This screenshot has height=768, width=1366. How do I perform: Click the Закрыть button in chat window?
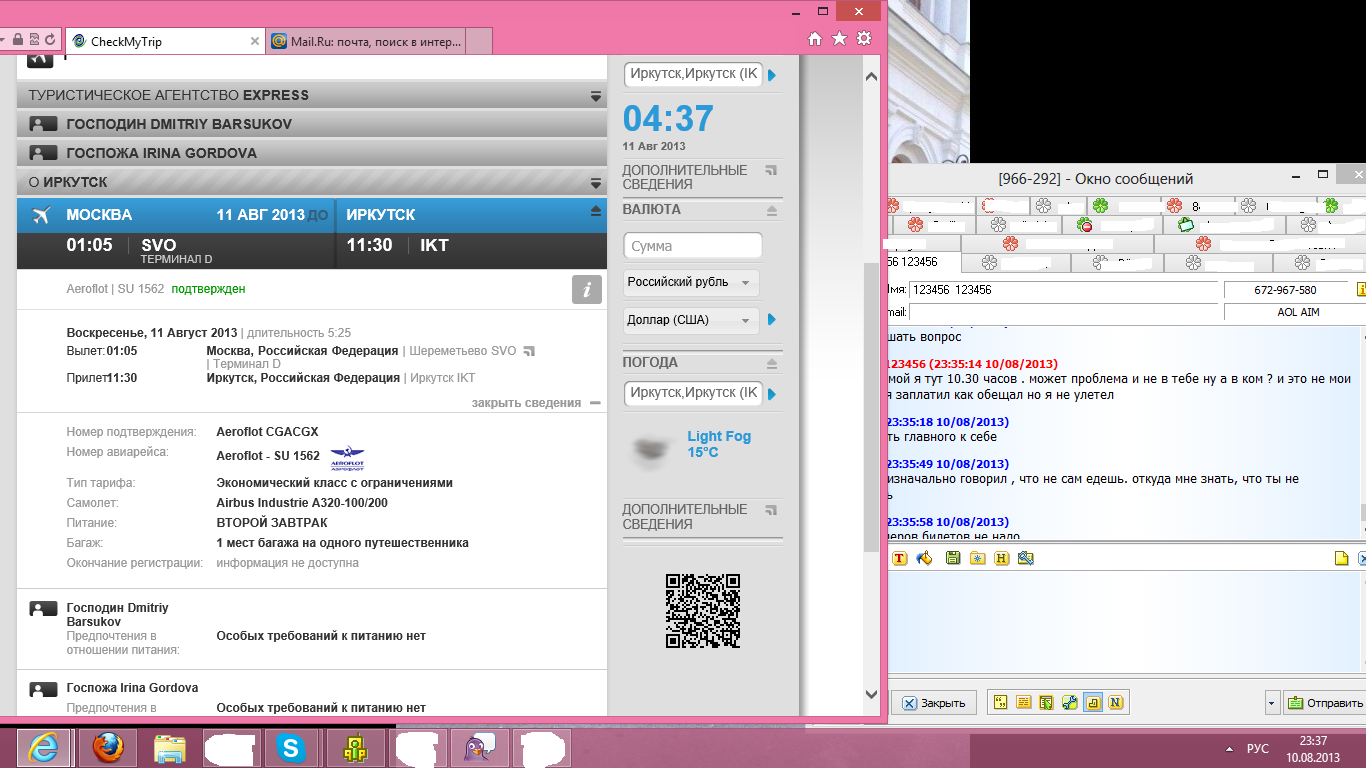935,702
